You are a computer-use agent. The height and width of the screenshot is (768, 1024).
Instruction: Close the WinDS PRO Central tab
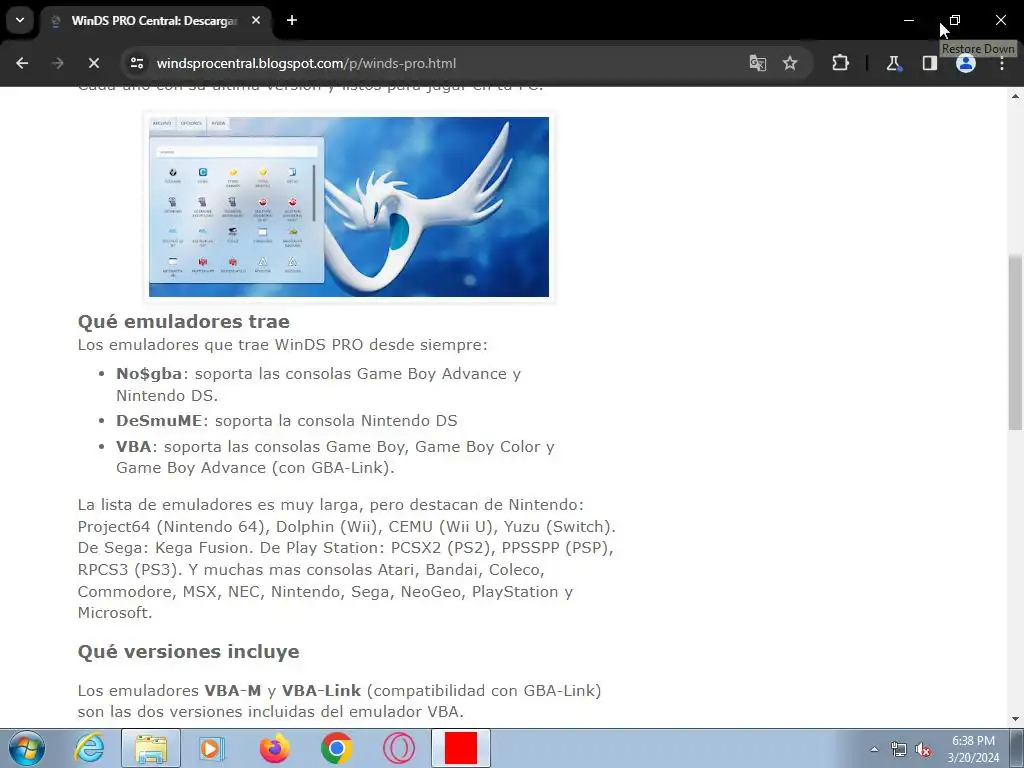[256, 20]
